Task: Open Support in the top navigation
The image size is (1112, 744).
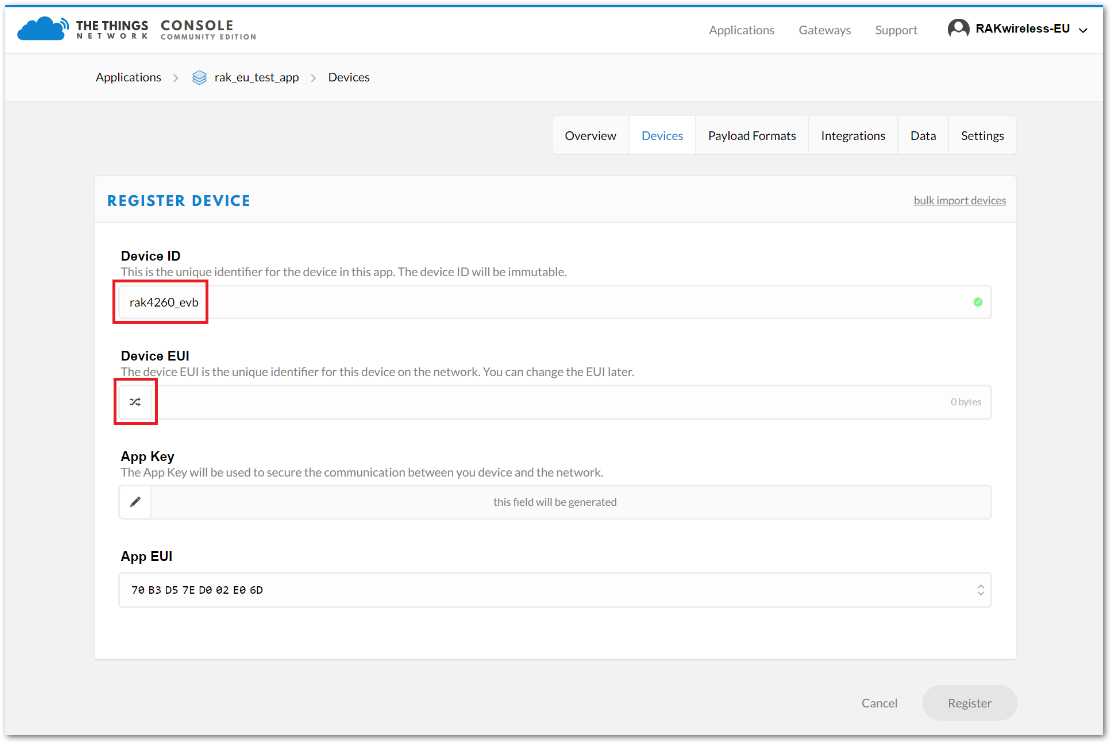Action: (896, 30)
